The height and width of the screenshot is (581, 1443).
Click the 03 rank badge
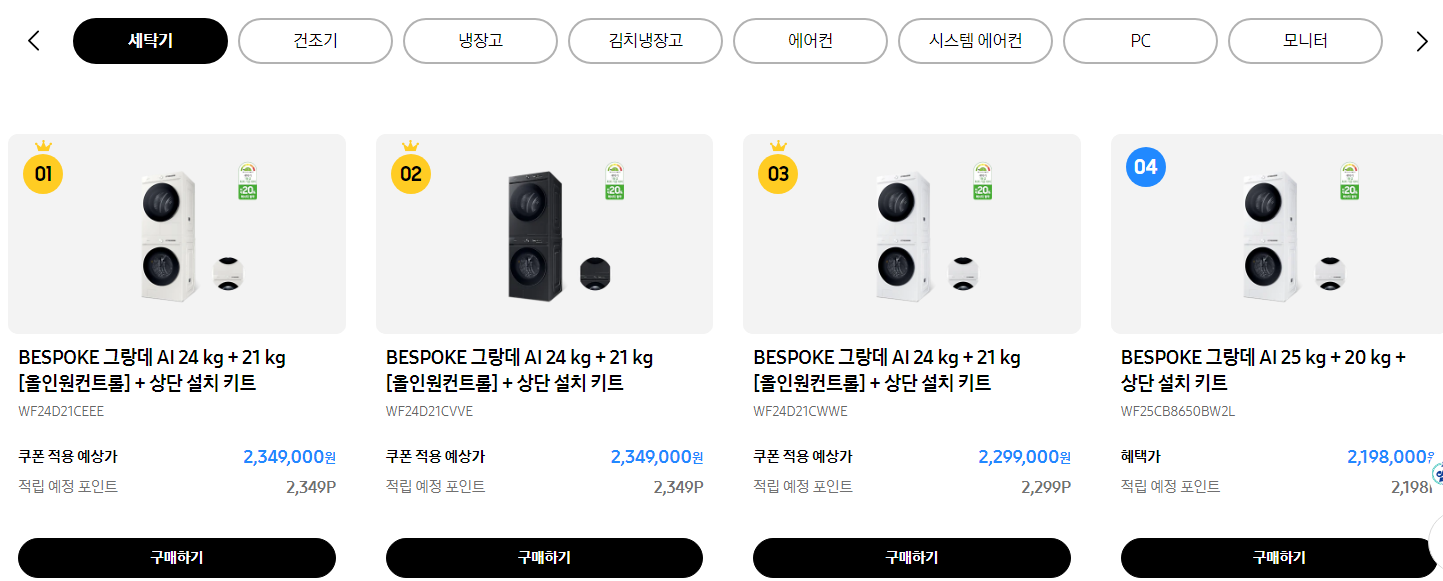(x=778, y=173)
